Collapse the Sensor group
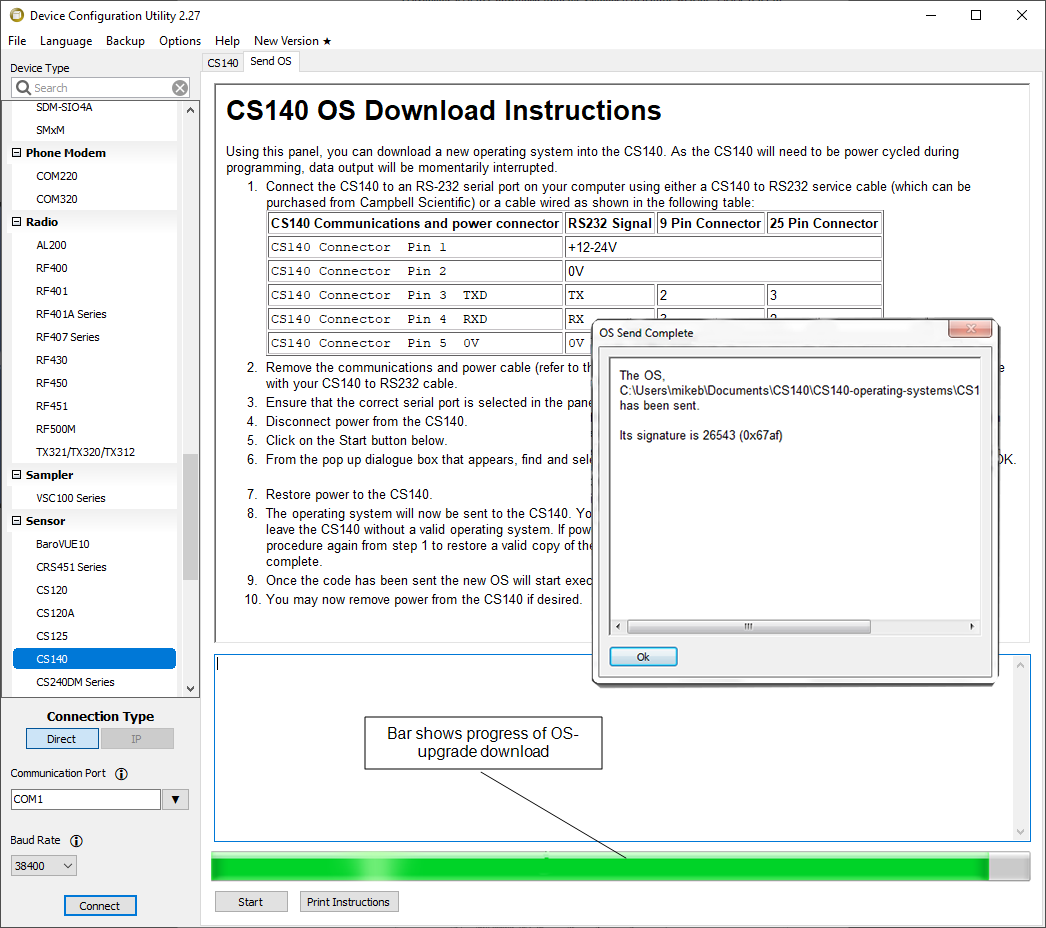1046x928 pixels. tap(17, 521)
